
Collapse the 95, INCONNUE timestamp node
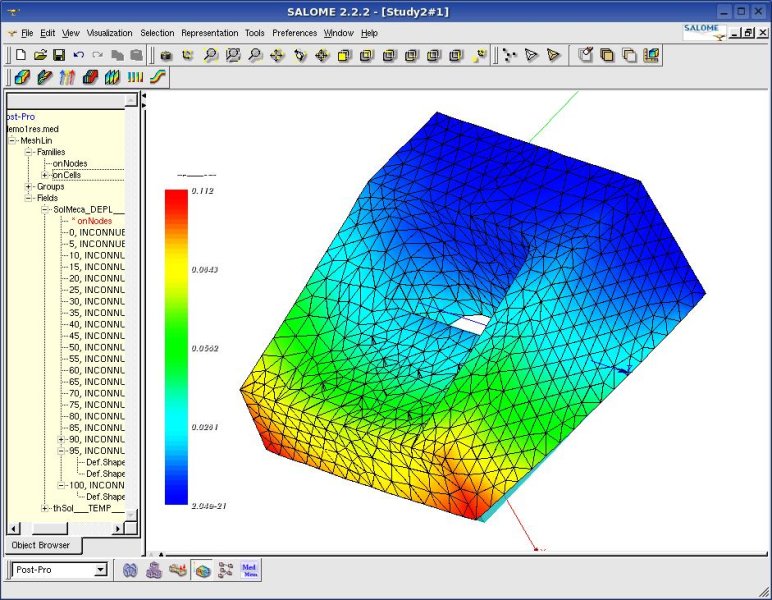click(61, 451)
